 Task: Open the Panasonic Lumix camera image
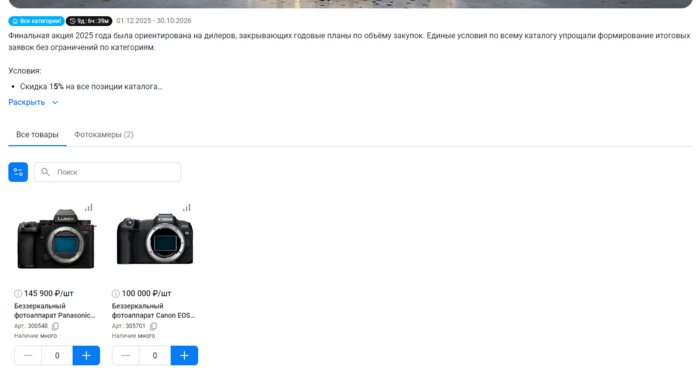coord(56,238)
